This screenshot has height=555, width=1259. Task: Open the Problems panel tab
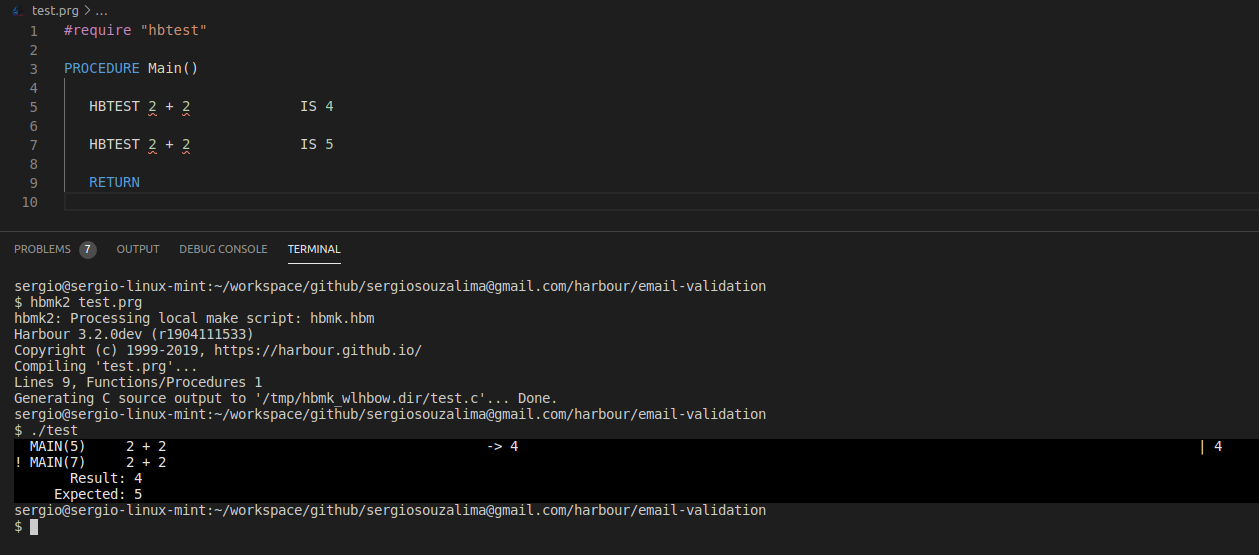[x=42, y=249]
